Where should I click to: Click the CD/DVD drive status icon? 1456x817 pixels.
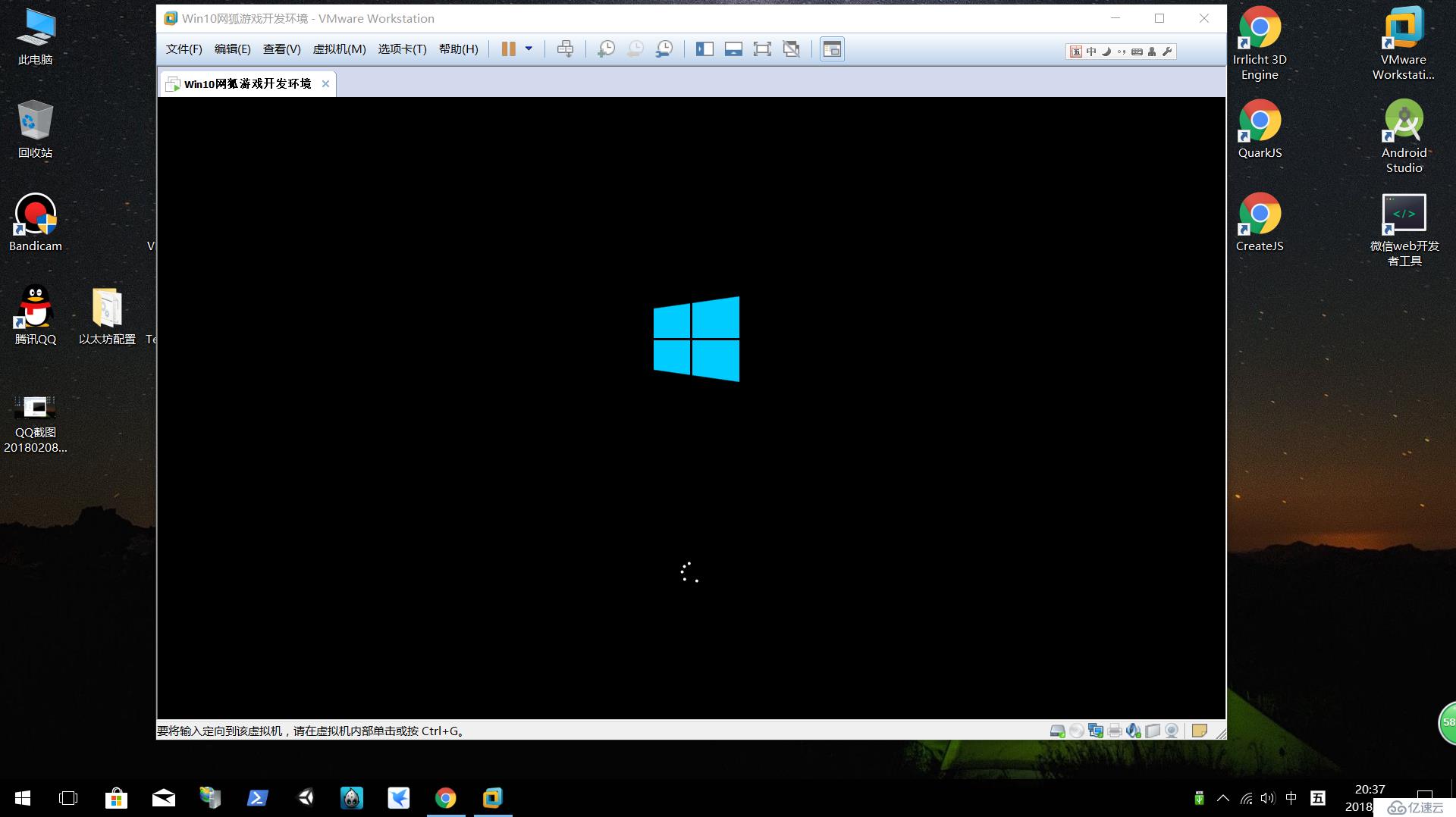click(1076, 731)
